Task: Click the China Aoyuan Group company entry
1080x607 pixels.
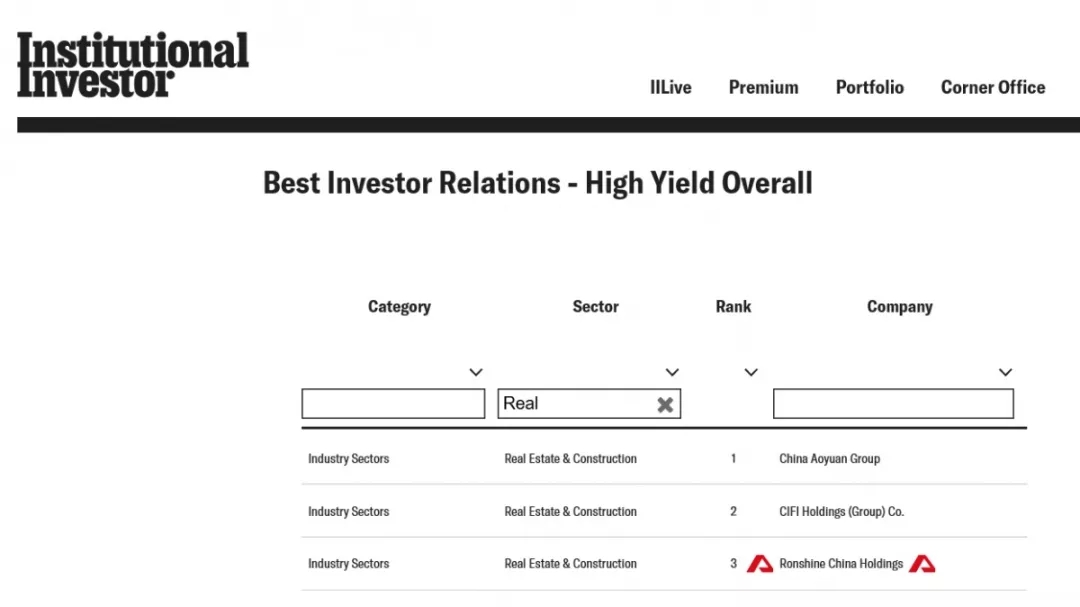Action: (x=829, y=458)
